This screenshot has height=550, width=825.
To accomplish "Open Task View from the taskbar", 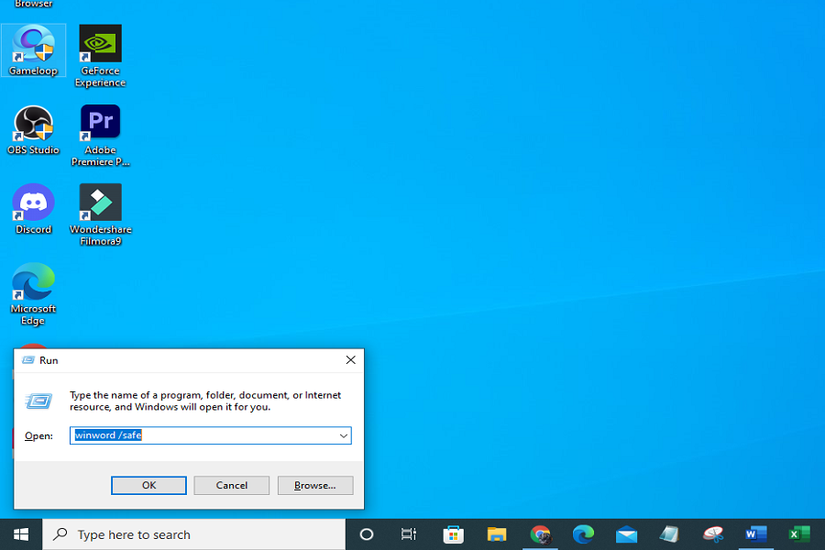I will [x=408, y=535].
